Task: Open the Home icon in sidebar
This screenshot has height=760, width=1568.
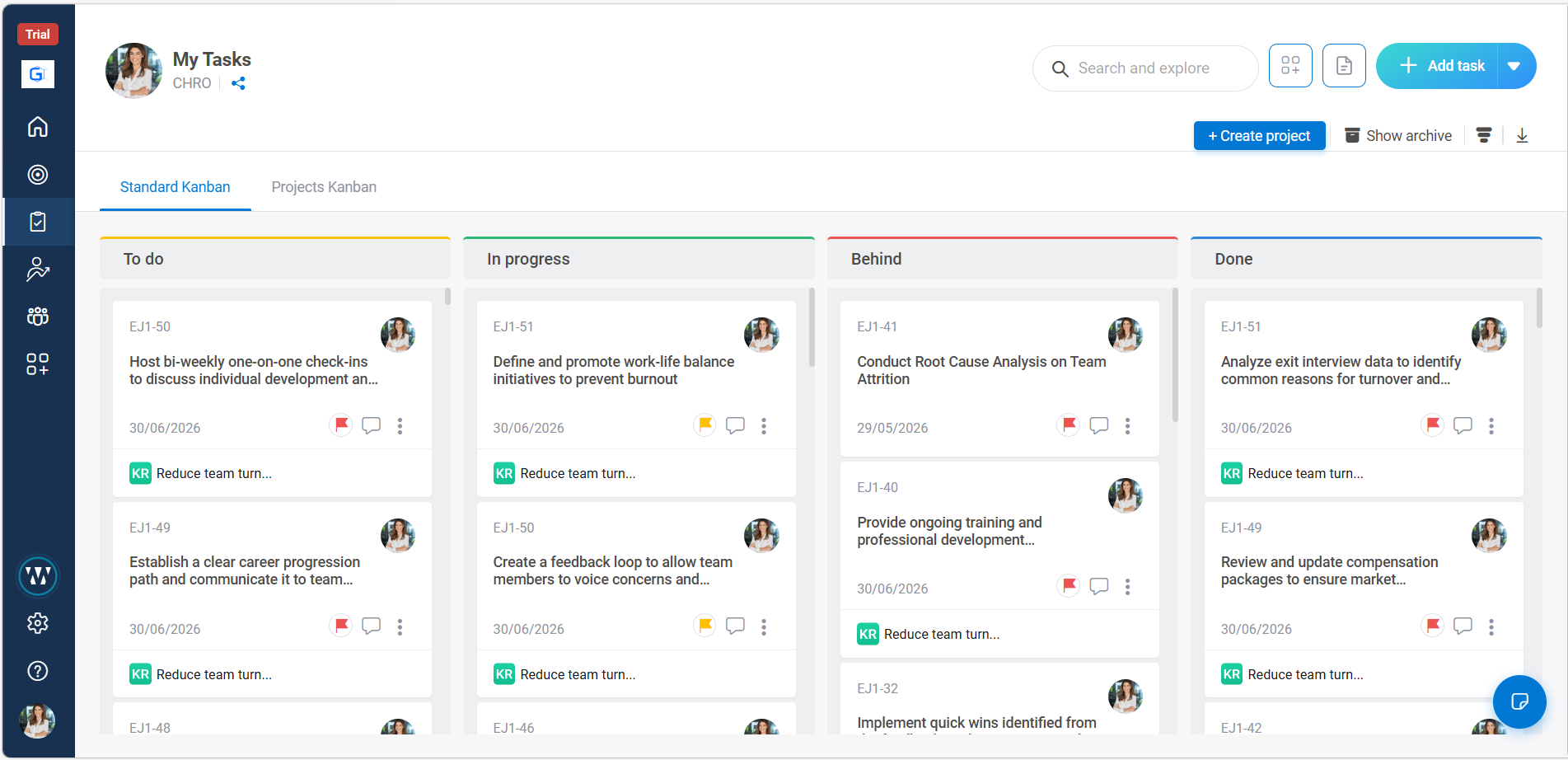Action: 38,127
